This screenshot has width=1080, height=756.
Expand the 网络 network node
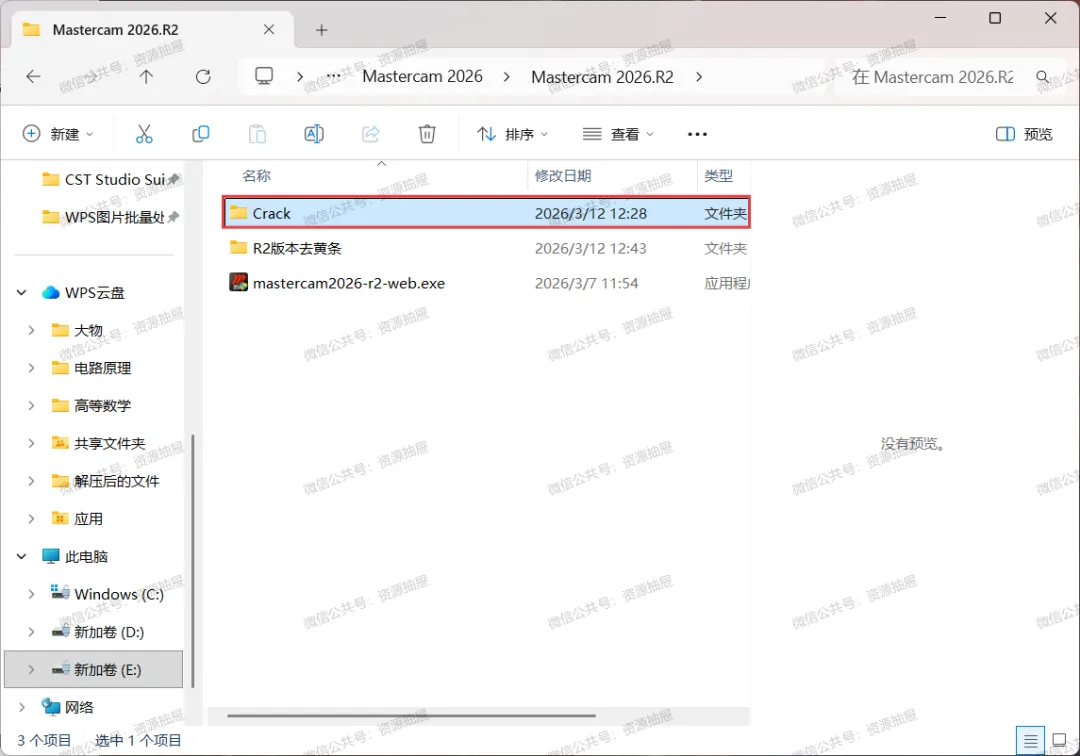[21, 707]
